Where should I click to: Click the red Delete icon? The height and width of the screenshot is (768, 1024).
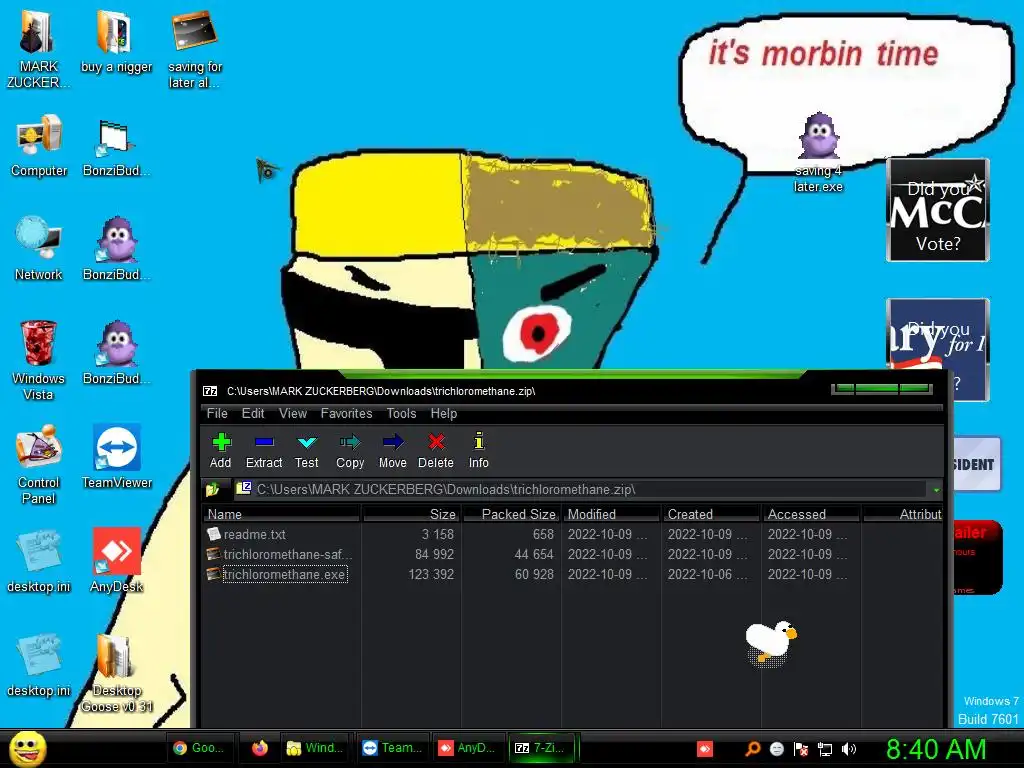[x=436, y=451]
